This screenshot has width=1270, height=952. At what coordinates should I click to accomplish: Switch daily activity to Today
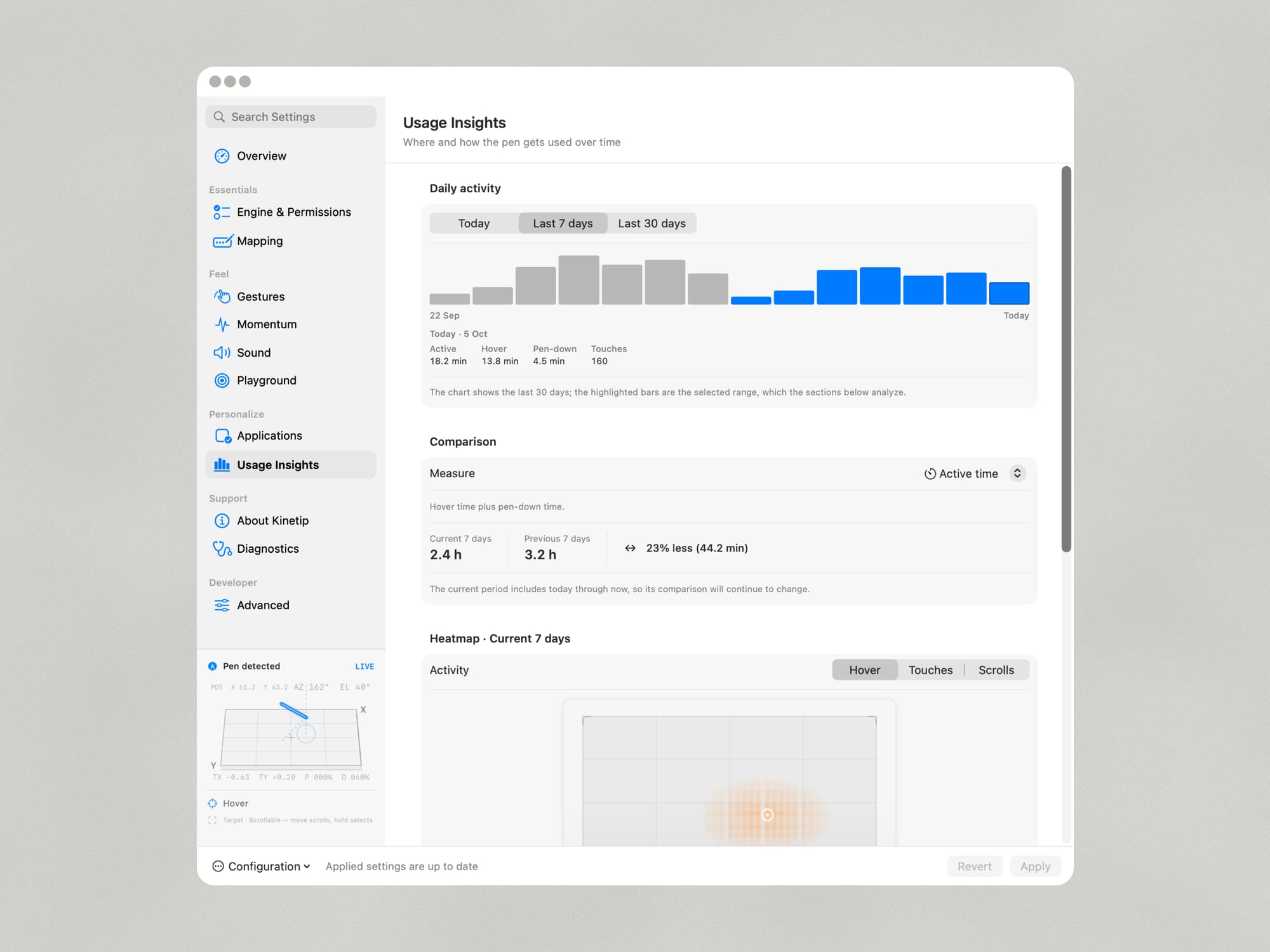[474, 223]
